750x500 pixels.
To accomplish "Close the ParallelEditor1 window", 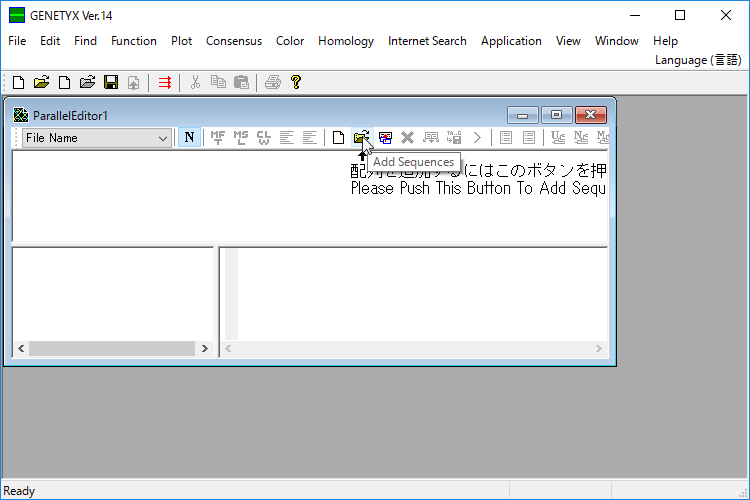I will click(x=591, y=115).
